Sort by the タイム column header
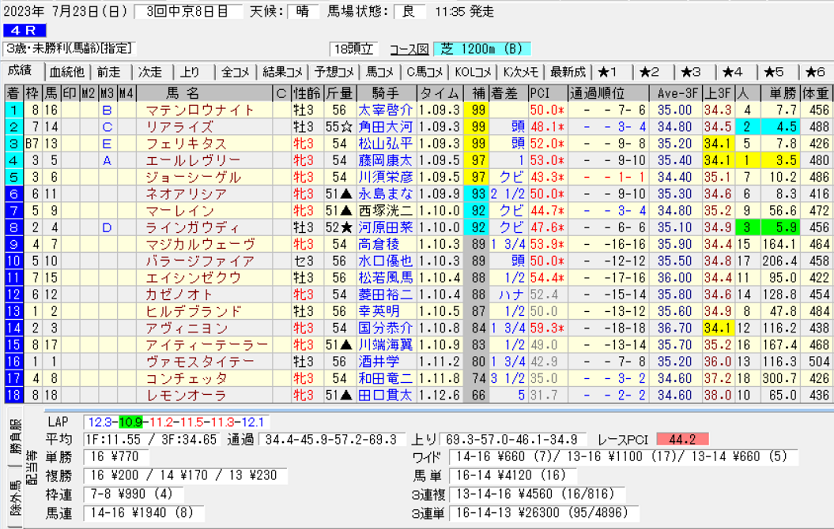Image resolution: width=834 pixels, height=529 pixels. pos(438,93)
